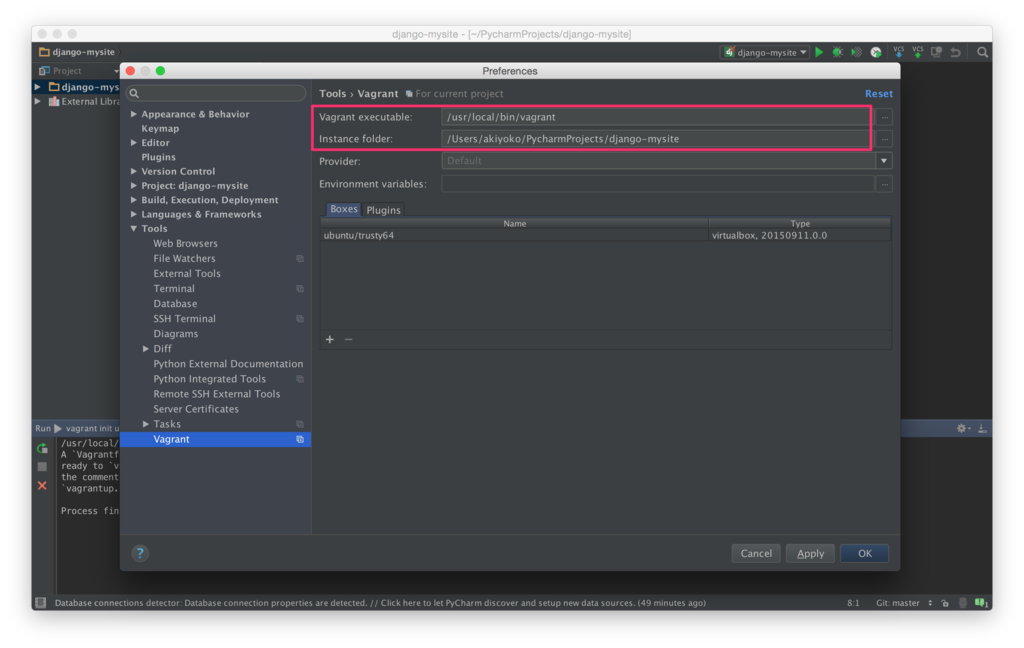Viewport: 1024px width, 648px height.
Task: Expand Version Control settings
Action: (134, 172)
